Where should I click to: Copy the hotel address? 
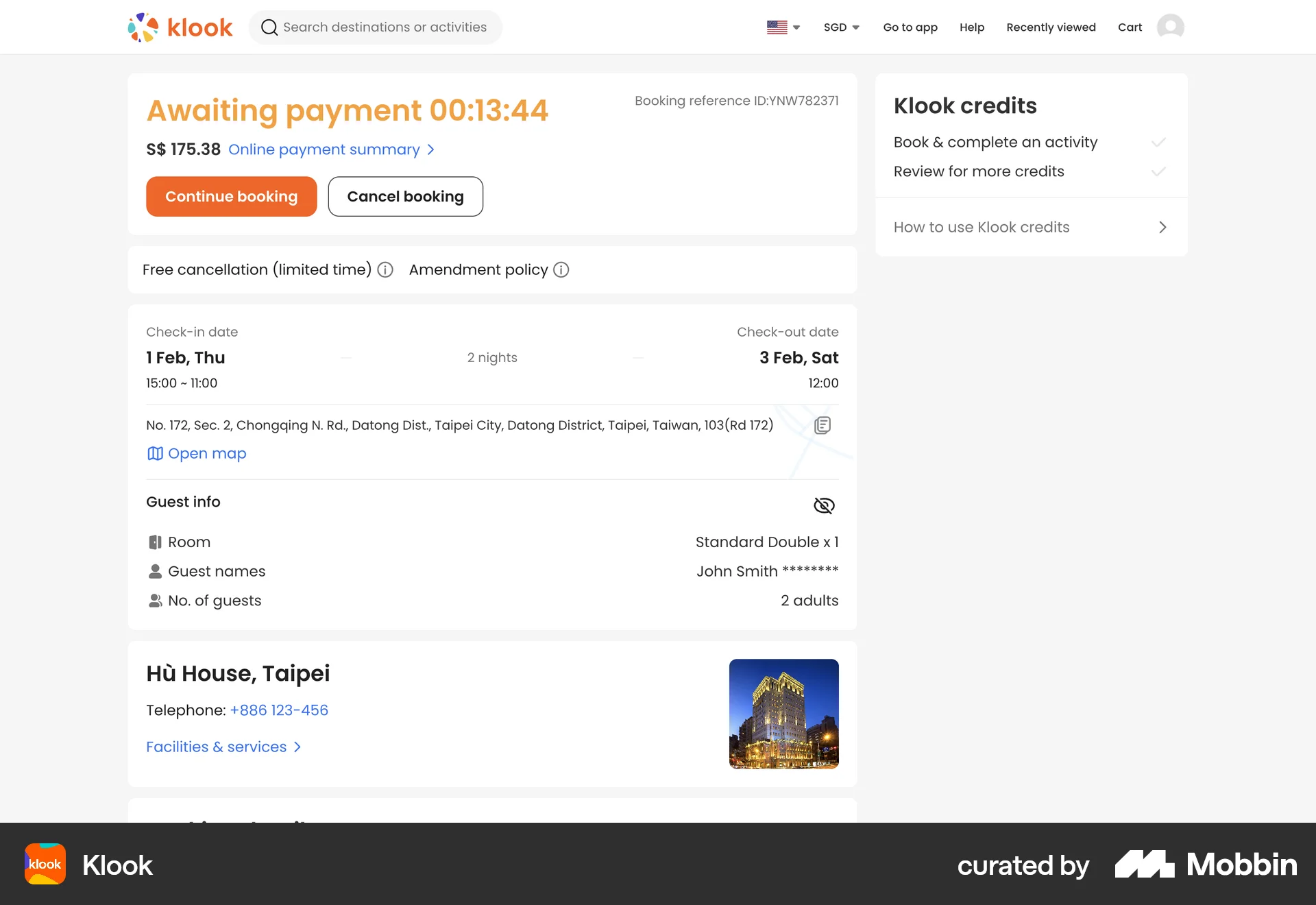pos(822,425)
